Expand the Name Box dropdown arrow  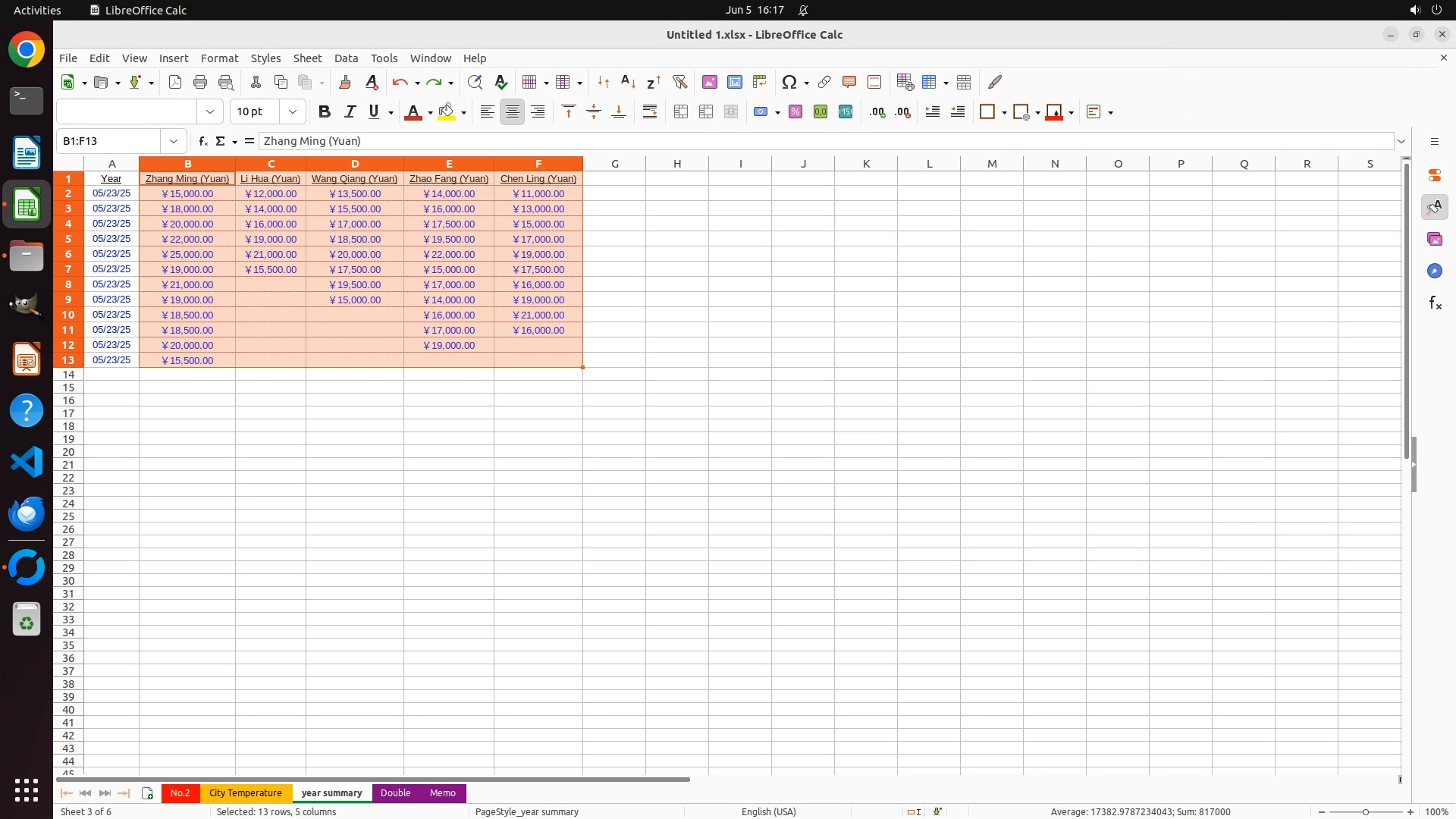[174, 141]
